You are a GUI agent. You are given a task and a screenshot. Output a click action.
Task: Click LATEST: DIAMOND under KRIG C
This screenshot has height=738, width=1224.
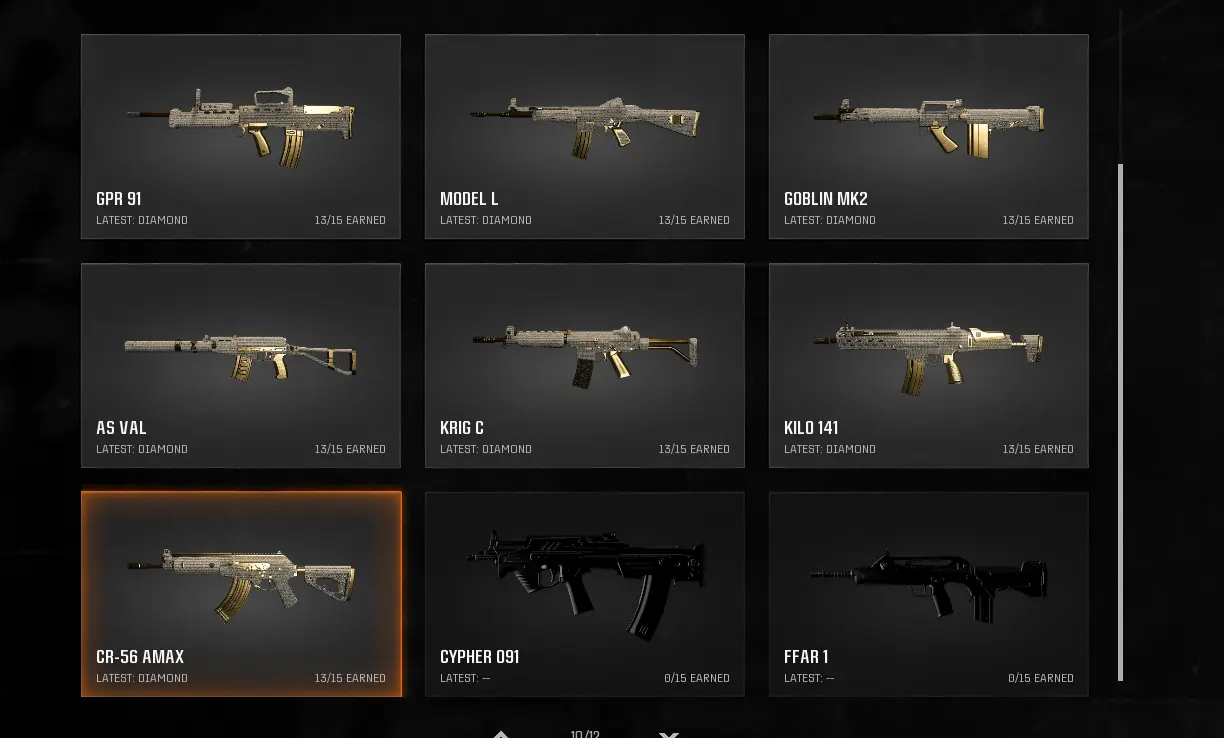(486, 449)
